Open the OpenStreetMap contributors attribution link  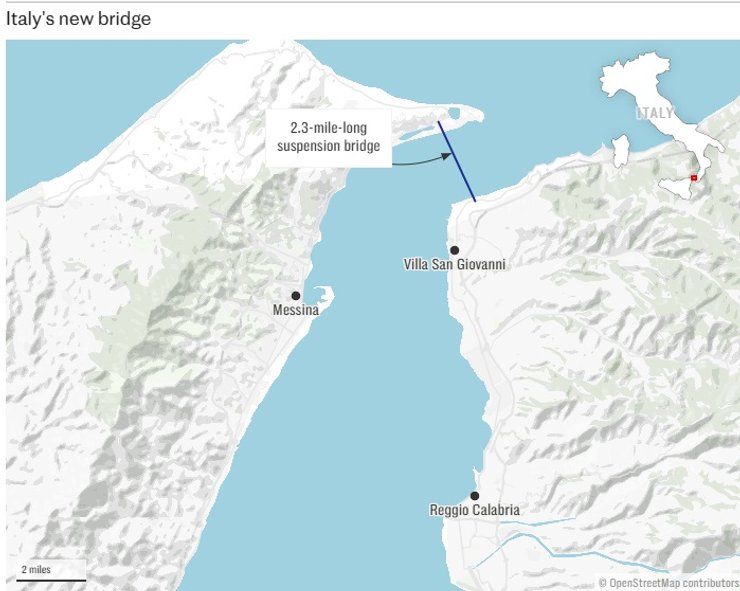[669, 582]
